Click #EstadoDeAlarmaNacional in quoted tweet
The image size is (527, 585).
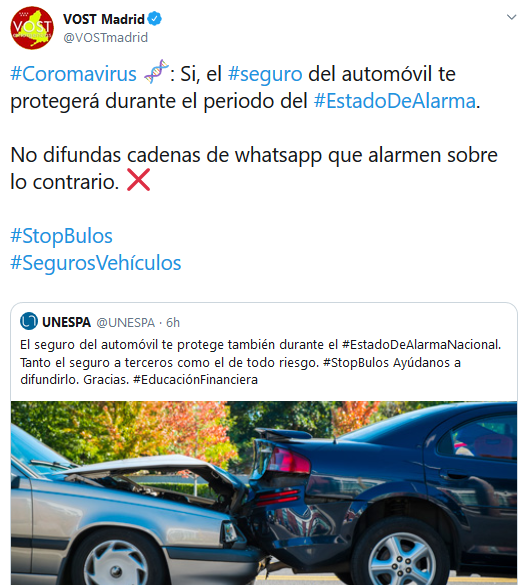coord(421,344)
